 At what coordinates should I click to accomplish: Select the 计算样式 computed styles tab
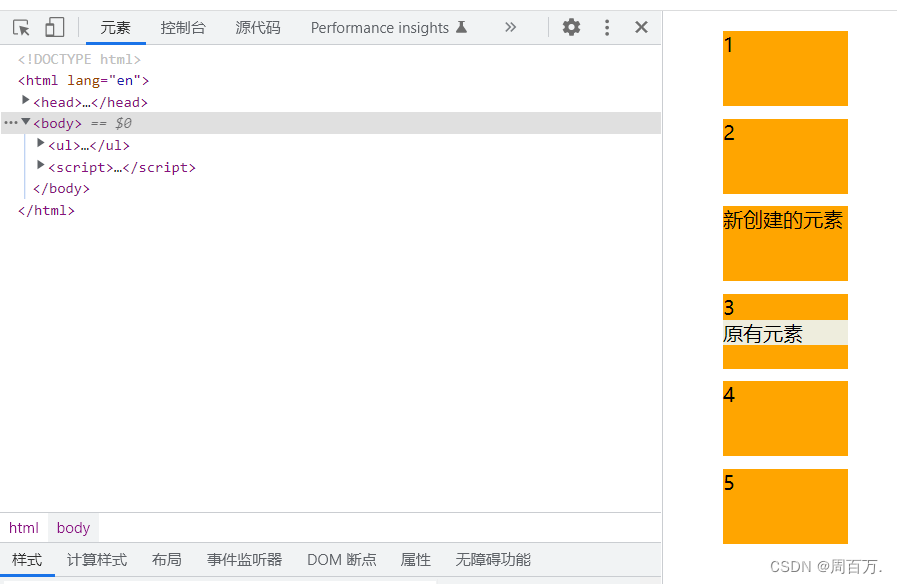point(97,559)
